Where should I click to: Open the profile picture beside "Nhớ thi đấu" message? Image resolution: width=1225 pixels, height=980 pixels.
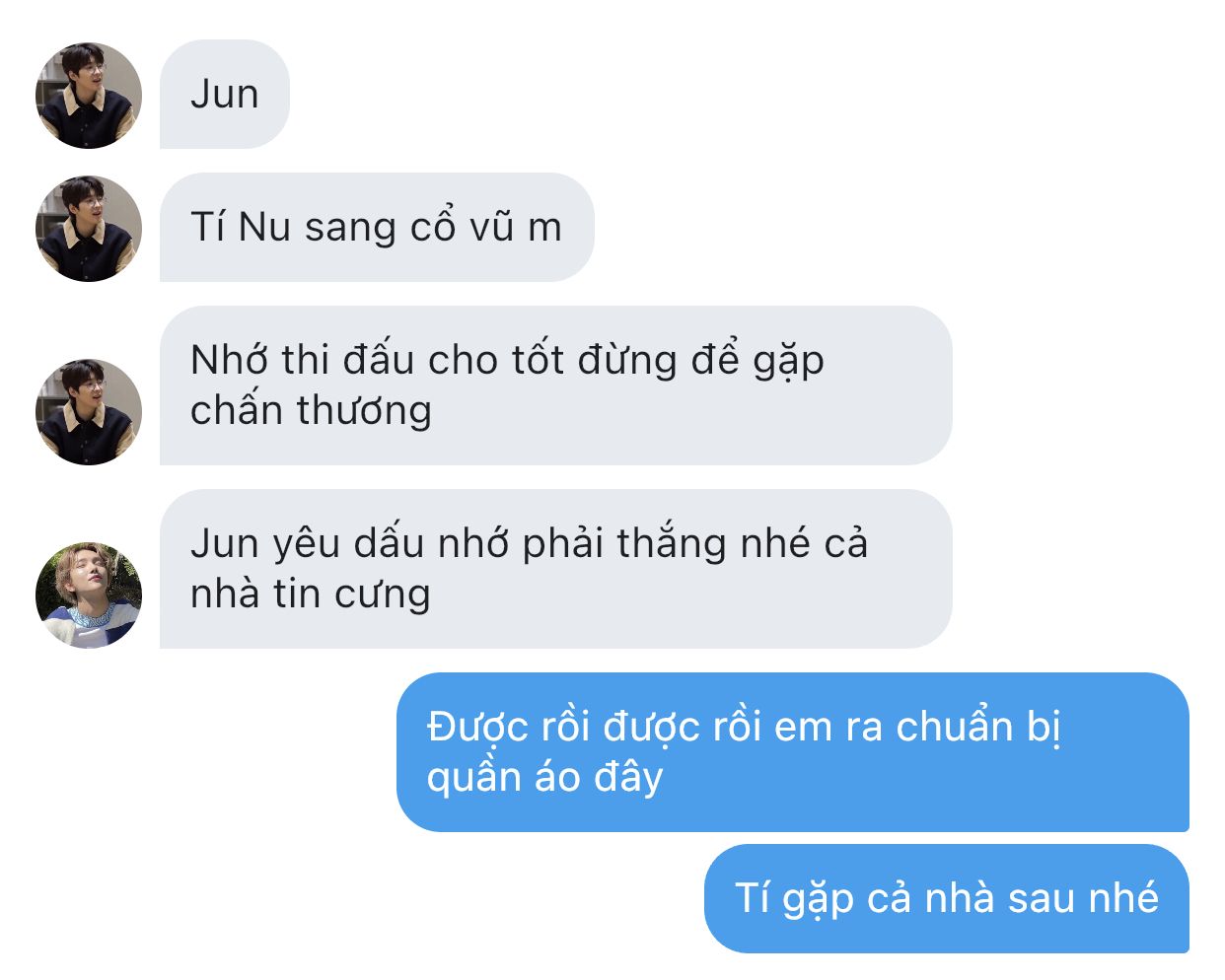pyautogui.click(x=89, y=411)
